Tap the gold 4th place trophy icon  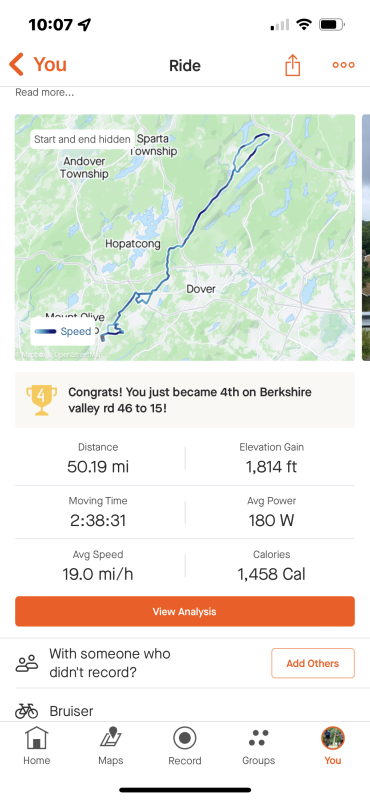point(41,399)
